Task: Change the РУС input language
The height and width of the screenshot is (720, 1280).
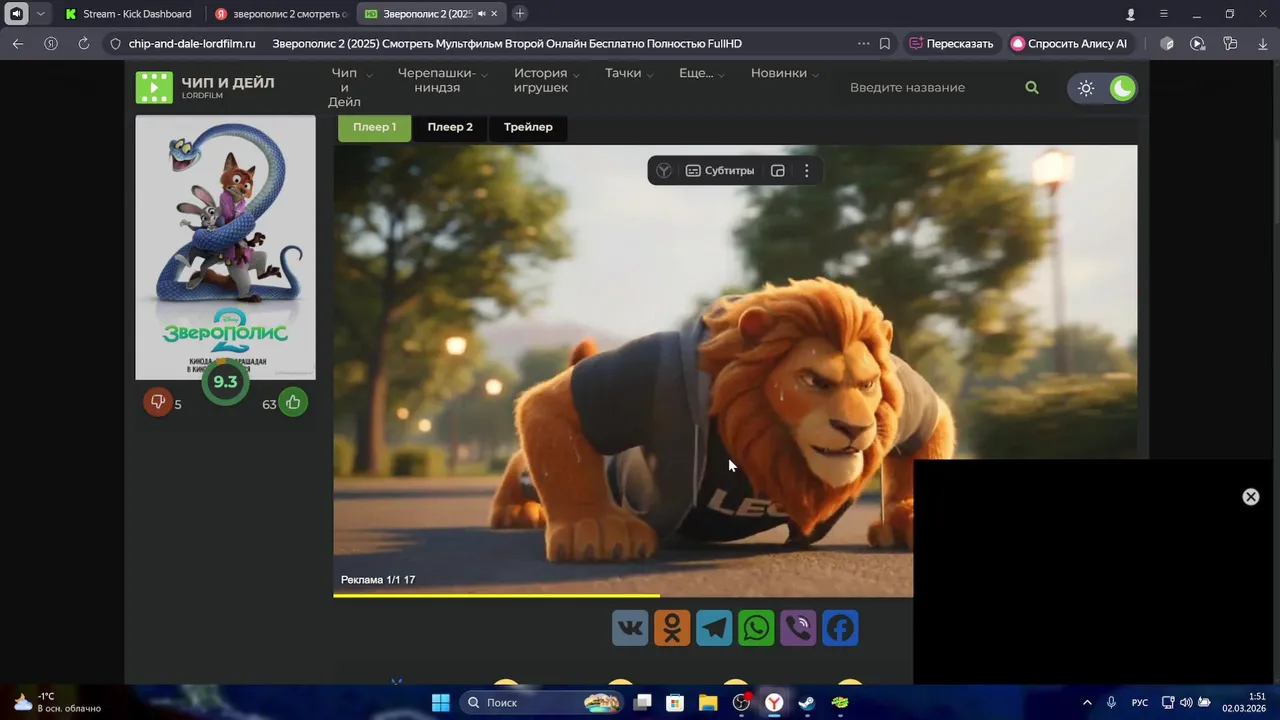Action: tap(1139, 703)
